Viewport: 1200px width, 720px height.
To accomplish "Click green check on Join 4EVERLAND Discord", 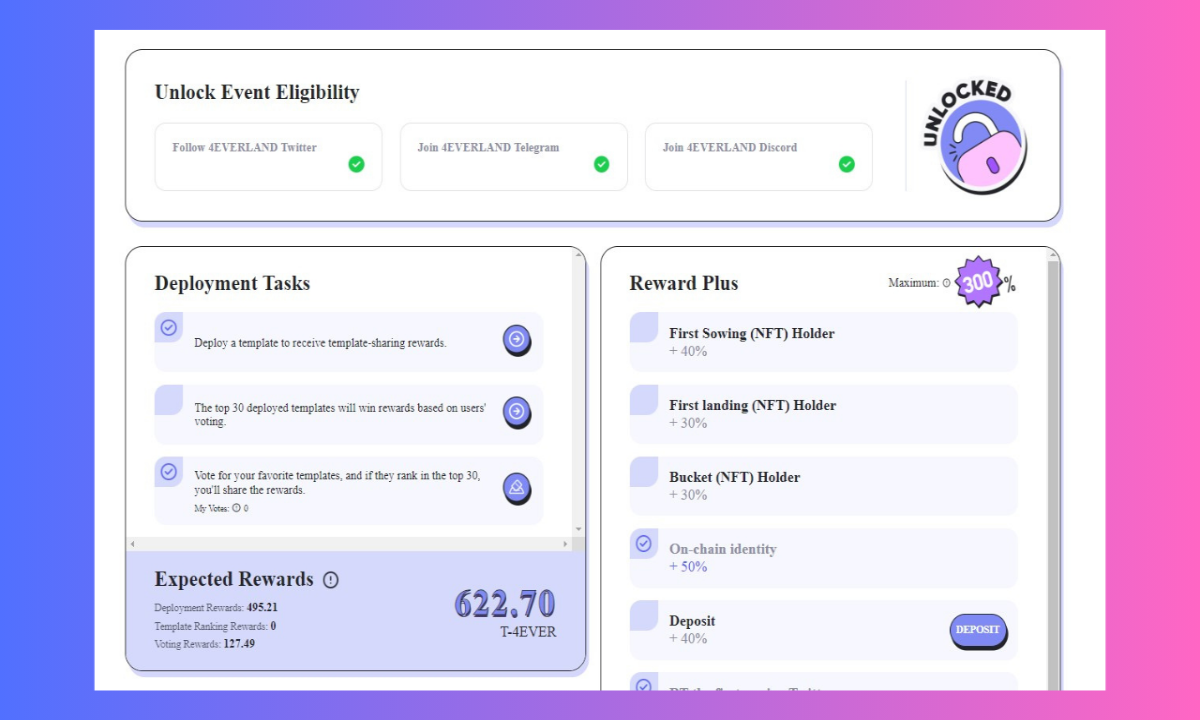I will 846,164.
